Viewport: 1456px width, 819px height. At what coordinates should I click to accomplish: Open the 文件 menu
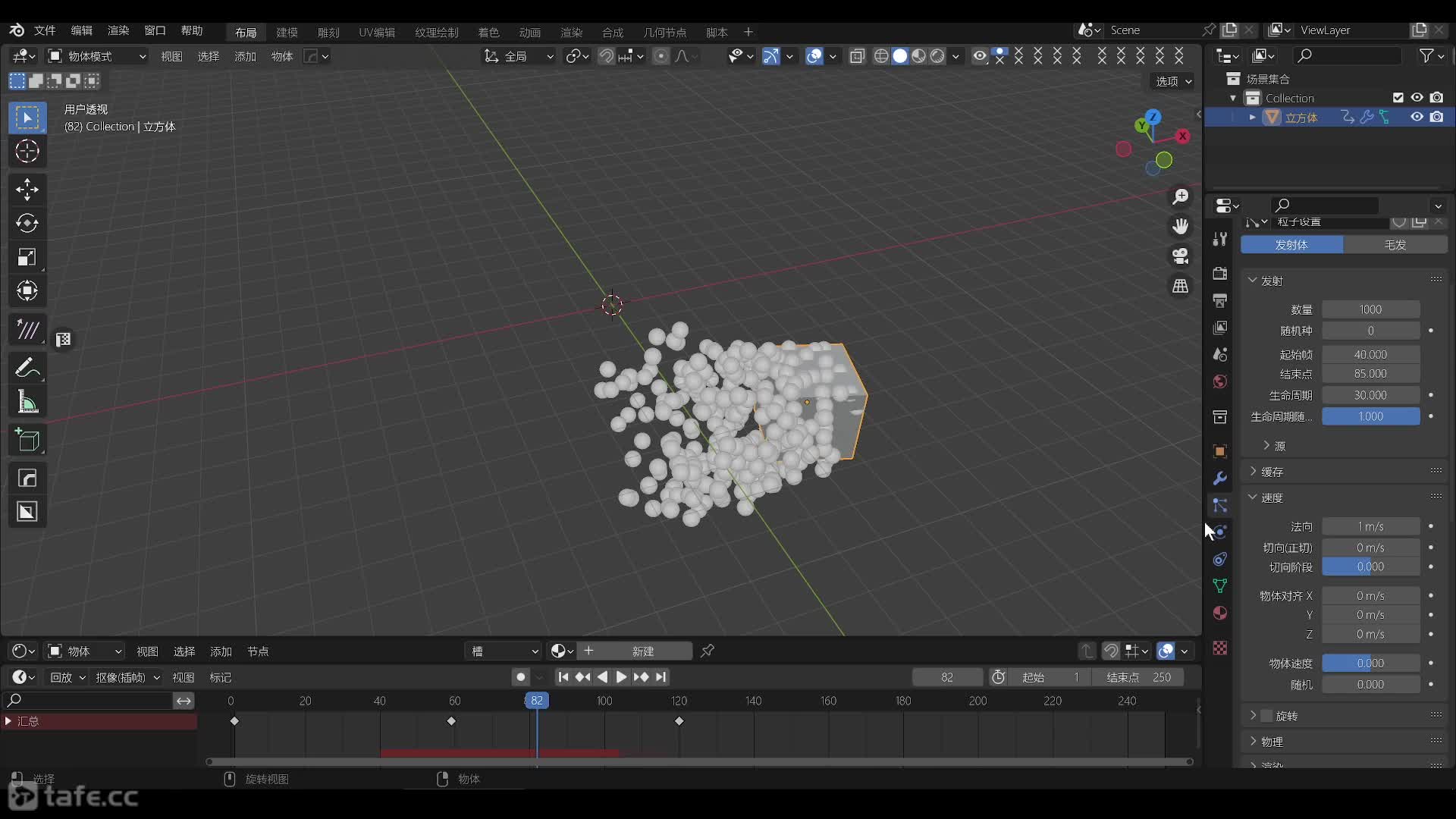click(x=45, y=30)
